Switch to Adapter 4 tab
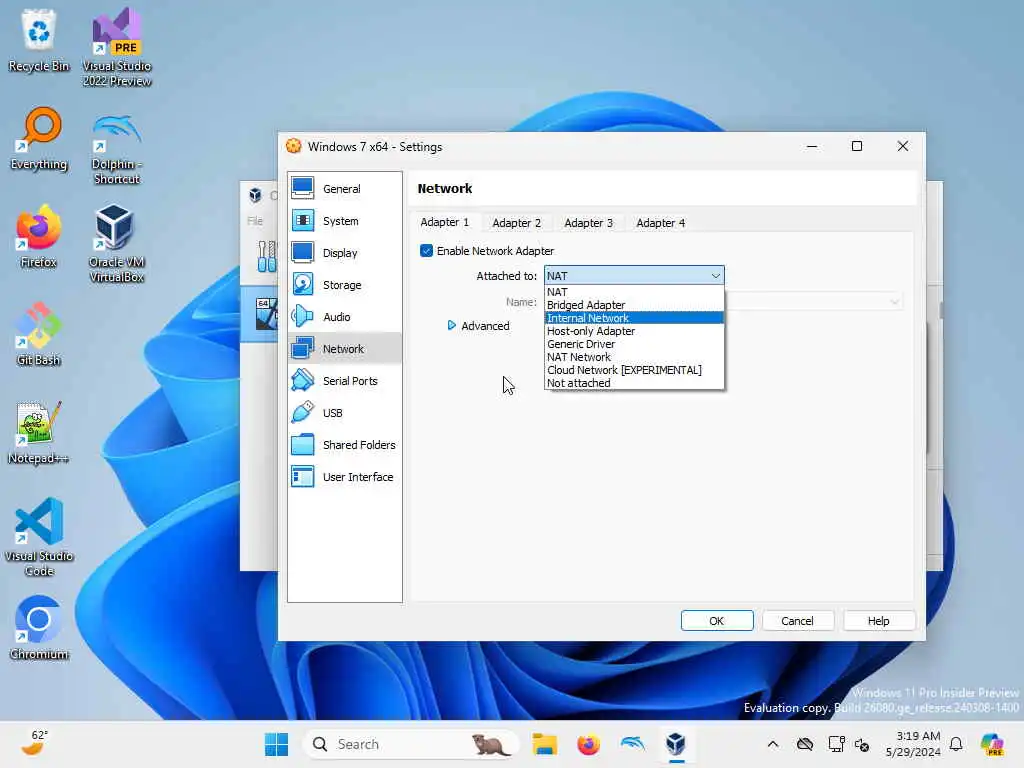The image size is (1024, 768). tap(660, 223)
